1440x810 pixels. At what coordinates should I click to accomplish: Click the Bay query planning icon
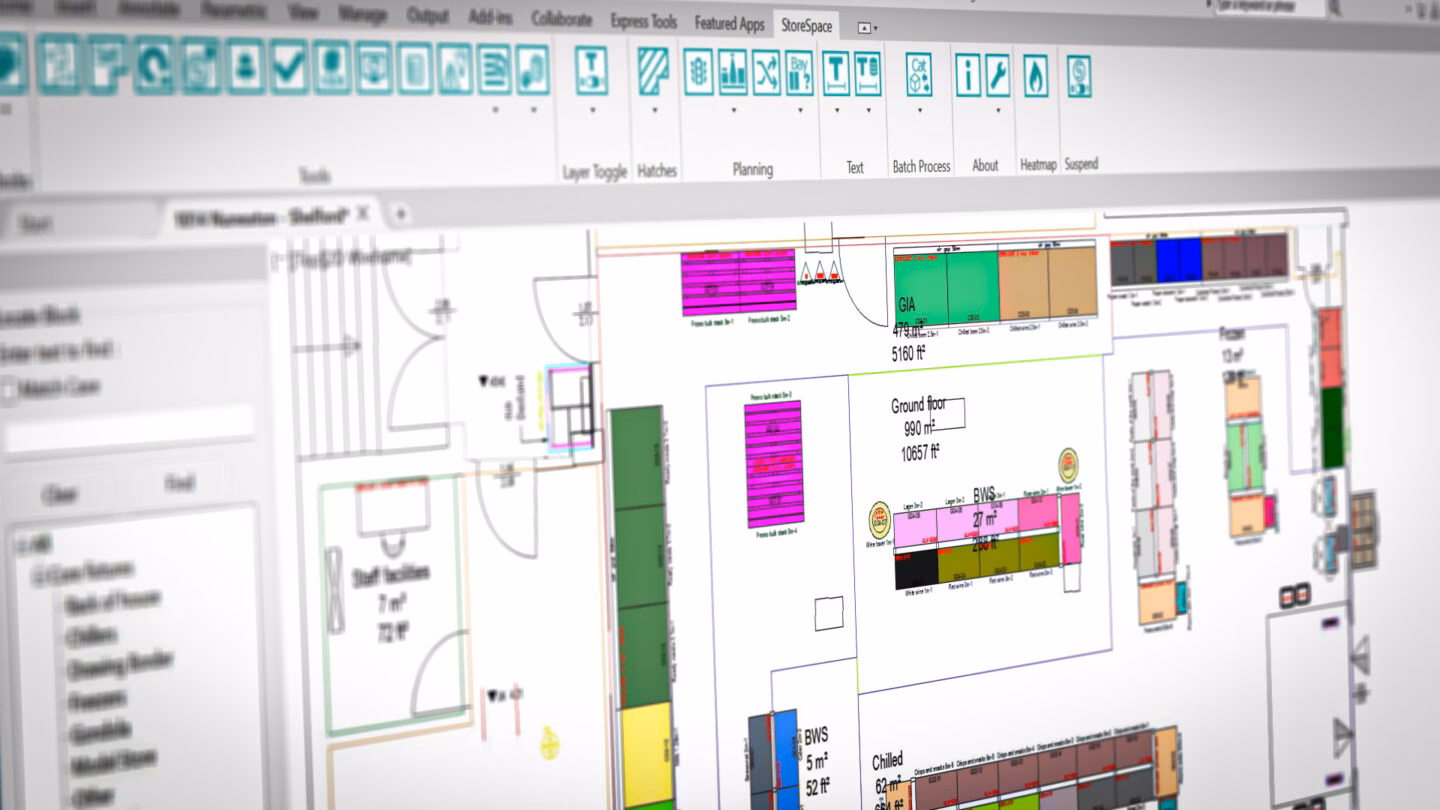(x=799, y=74)
